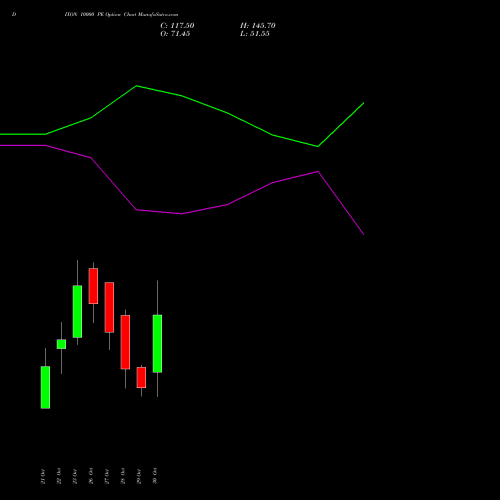The image size is (500, 500).
Task: Select the tall green candlestick for 23 Oct
Action: coord(77,311)
